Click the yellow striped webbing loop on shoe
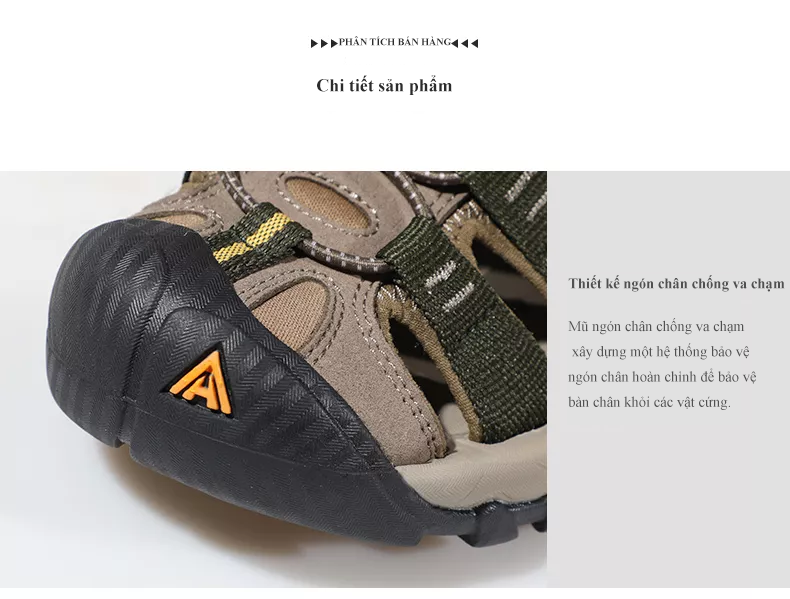The height and width of the screenshot is (599, 790). click(x=252, y=237)
